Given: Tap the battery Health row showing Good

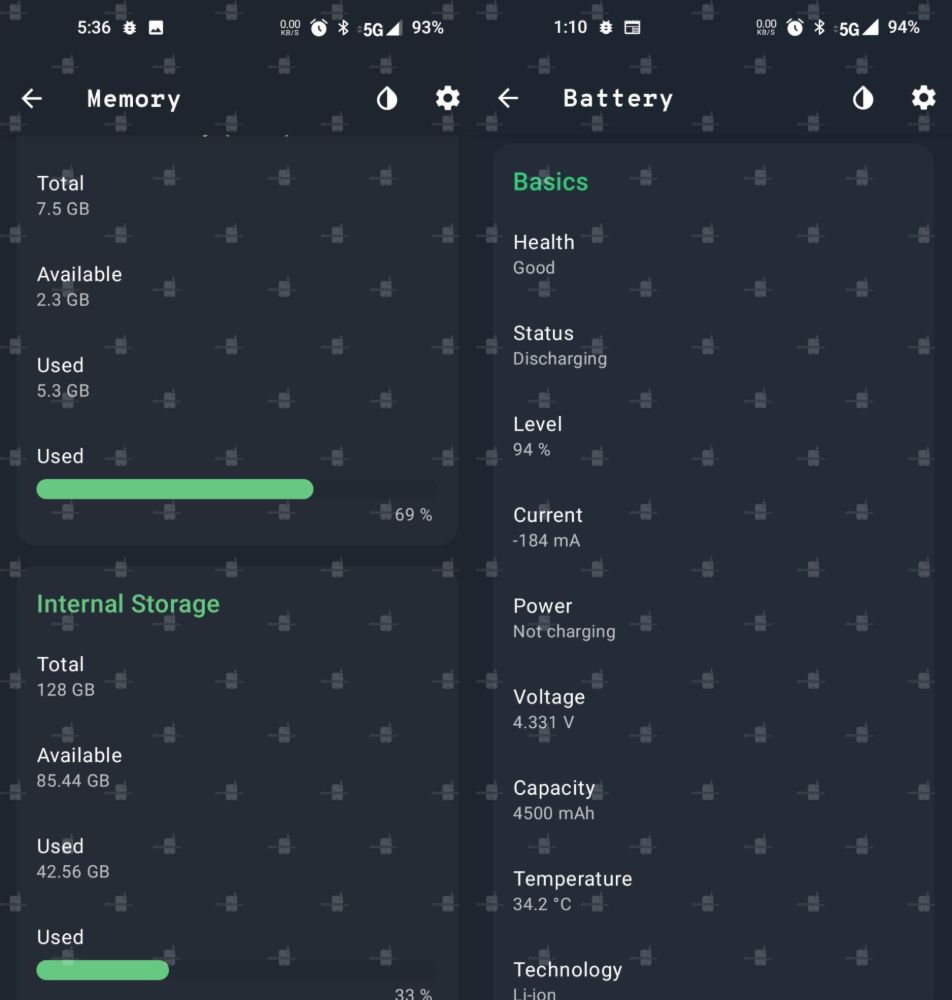Looking at the screenshot, I should pyautogui.click(x=544, y=254).
